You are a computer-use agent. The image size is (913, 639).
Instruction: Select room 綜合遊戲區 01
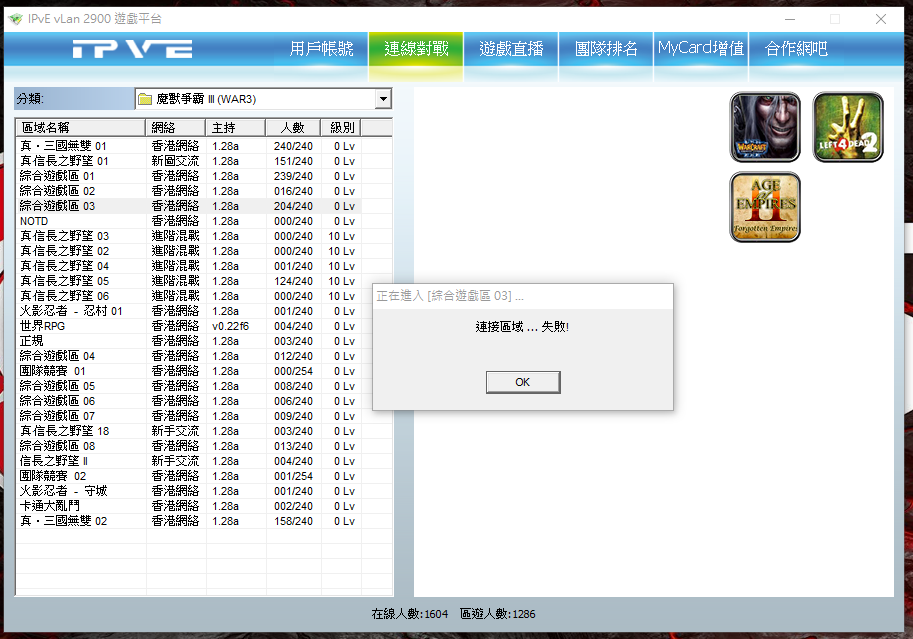pyautogui.click(x=189, y=176)
